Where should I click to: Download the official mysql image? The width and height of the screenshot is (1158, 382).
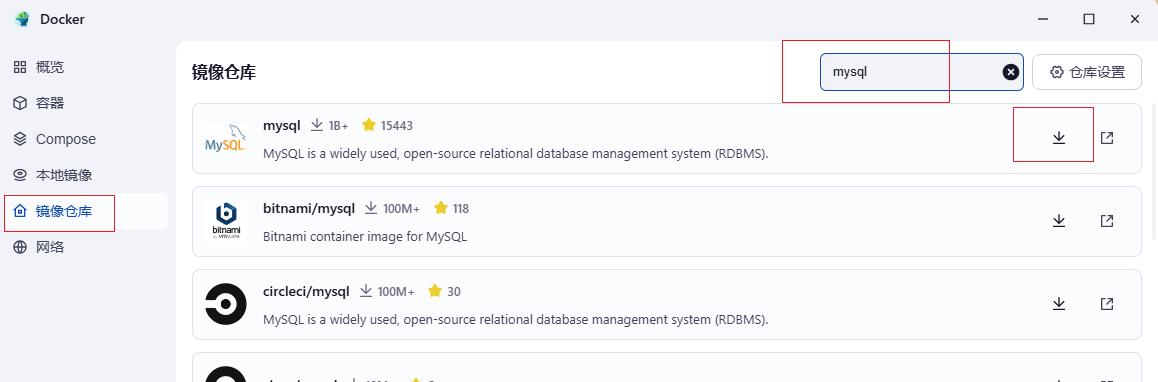pyautogui.click(x=1058, y=137)
